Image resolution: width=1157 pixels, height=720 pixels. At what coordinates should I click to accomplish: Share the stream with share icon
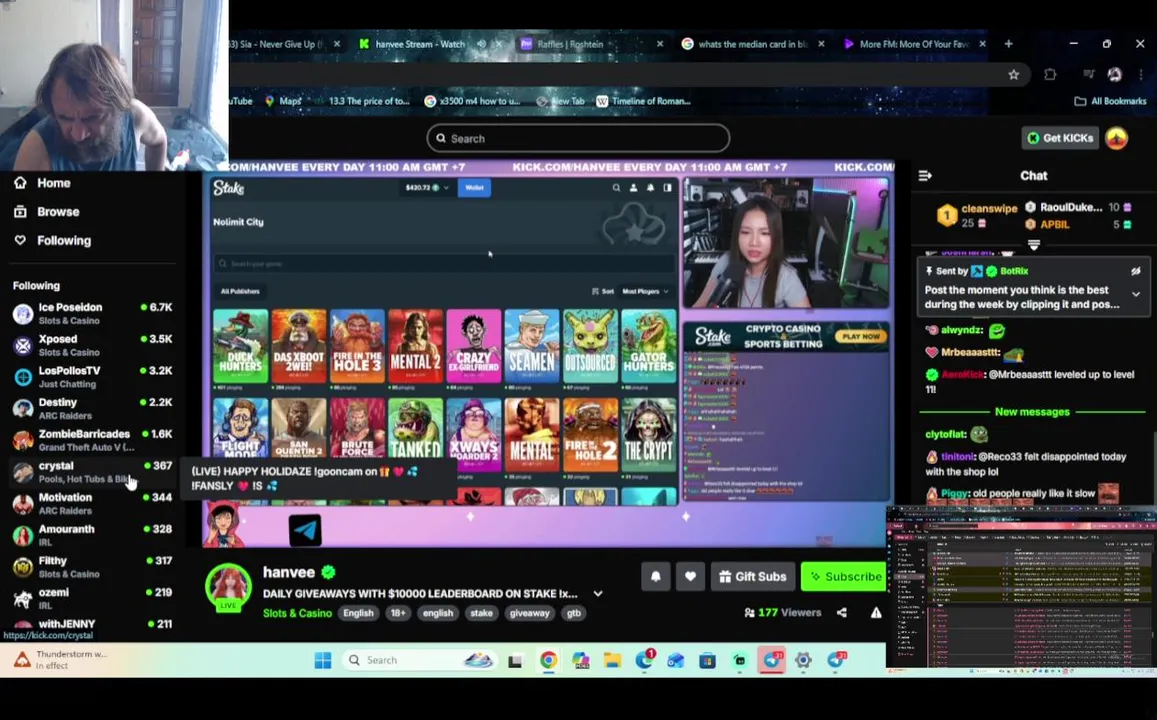[842, 612]
